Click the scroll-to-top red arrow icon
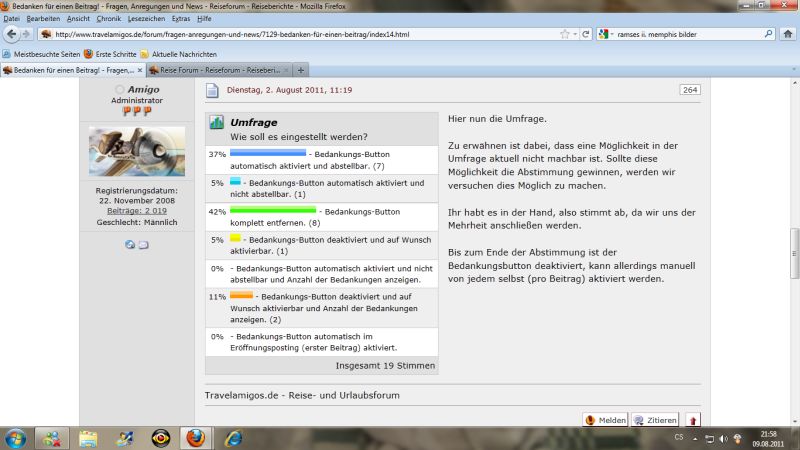Image resolution: width=800 pixels, height=450 pixels. tap(692, 420)
